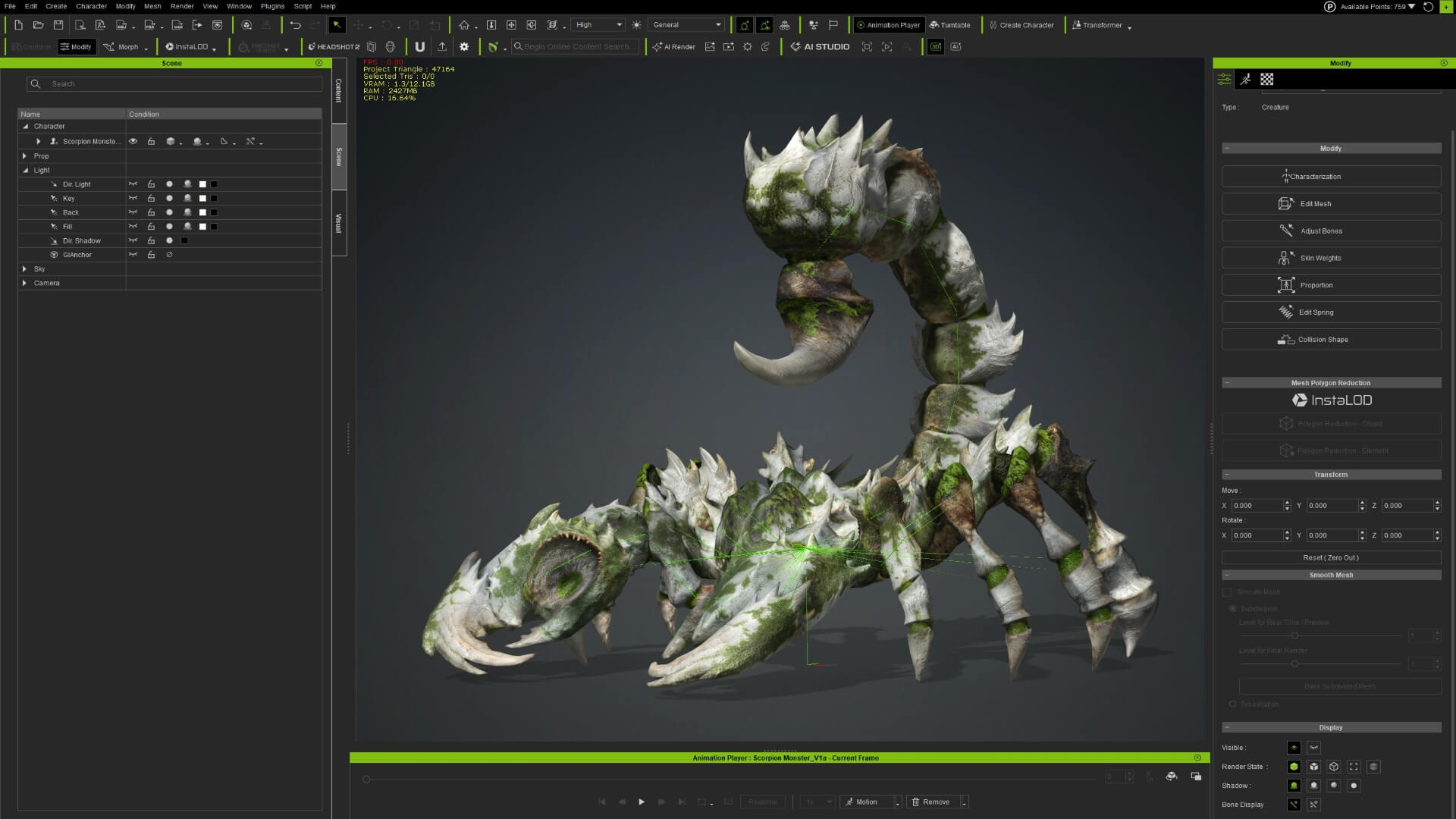The image size is (1456, 819).
Task: Click the Mini Viewport icon in Animation Player
Action: pyautogui.click(x=1196, y=777)
